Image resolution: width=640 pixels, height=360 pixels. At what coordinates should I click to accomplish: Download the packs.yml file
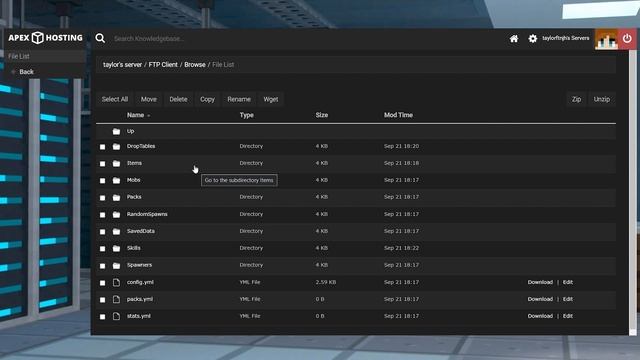540,299
